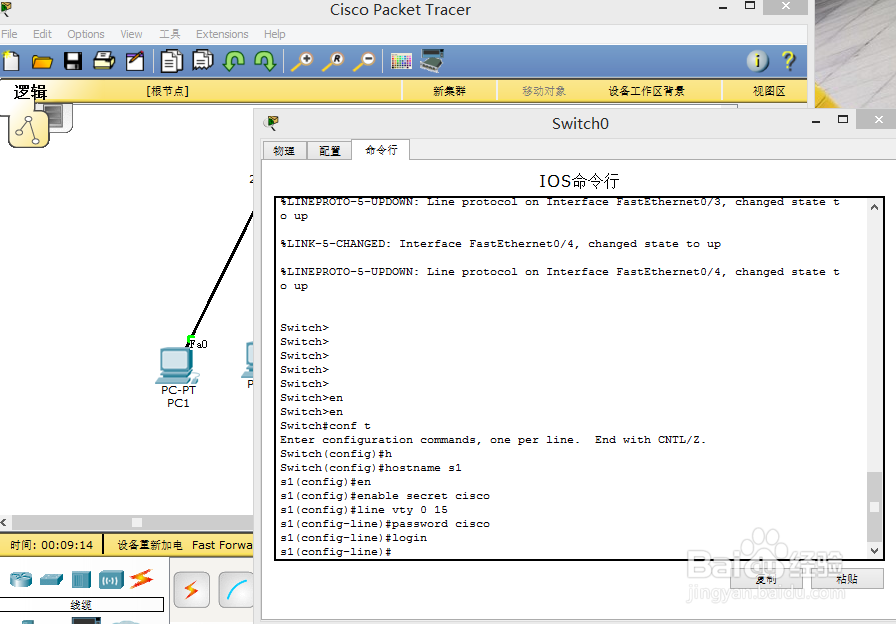The image size is (896, 624).
Task: Open the Options menu
Action: [x=86, y=34]
